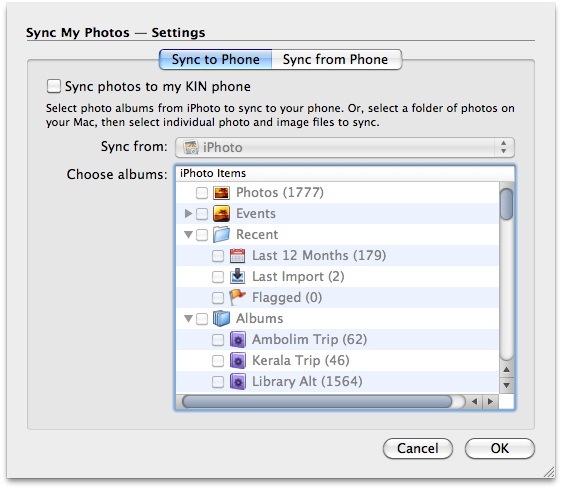Click the Last Import download icon
The image size is (562, 489).
point(237,276)
